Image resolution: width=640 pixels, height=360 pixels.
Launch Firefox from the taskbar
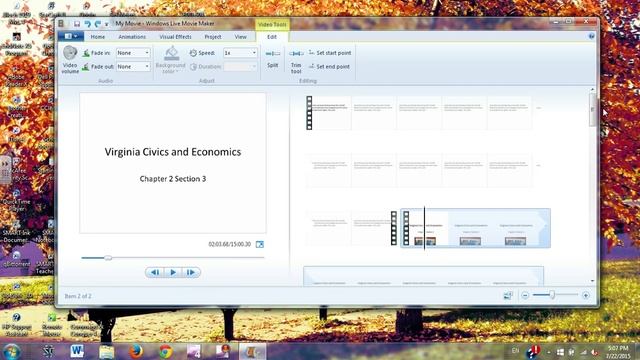[x=136, y=351]
